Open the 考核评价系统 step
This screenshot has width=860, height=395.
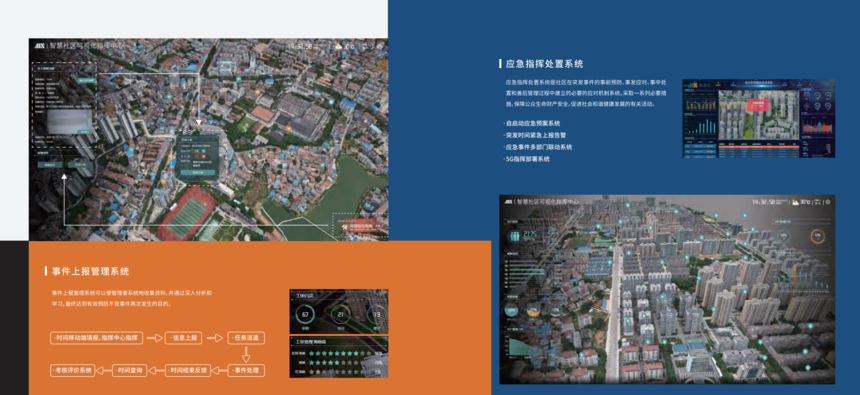[73, 370]
